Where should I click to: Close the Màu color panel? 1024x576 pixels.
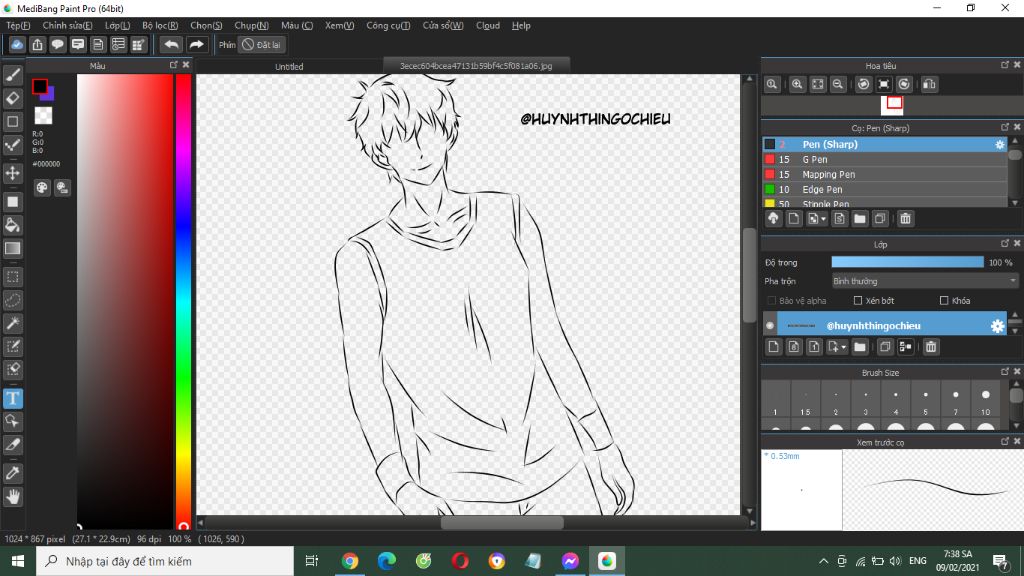186,65
